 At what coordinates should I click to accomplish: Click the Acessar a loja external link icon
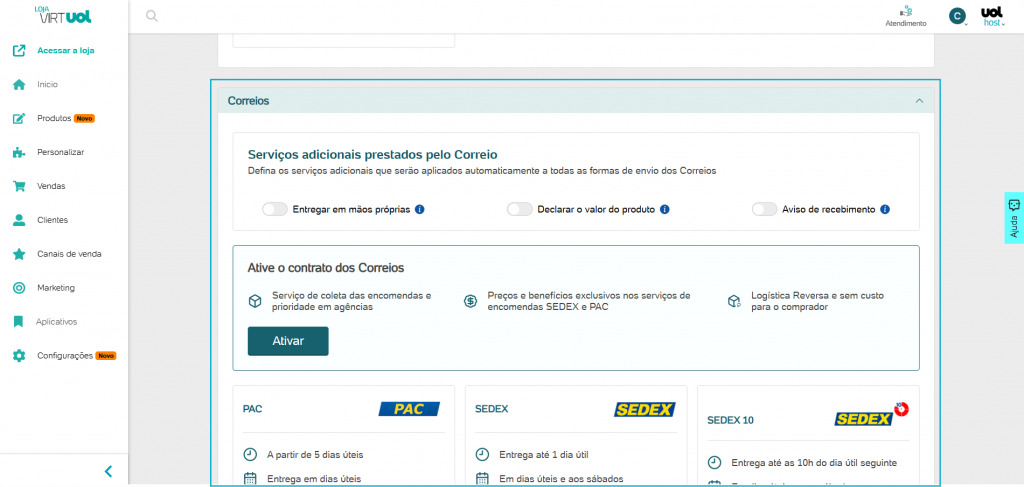tap(18, 50)
